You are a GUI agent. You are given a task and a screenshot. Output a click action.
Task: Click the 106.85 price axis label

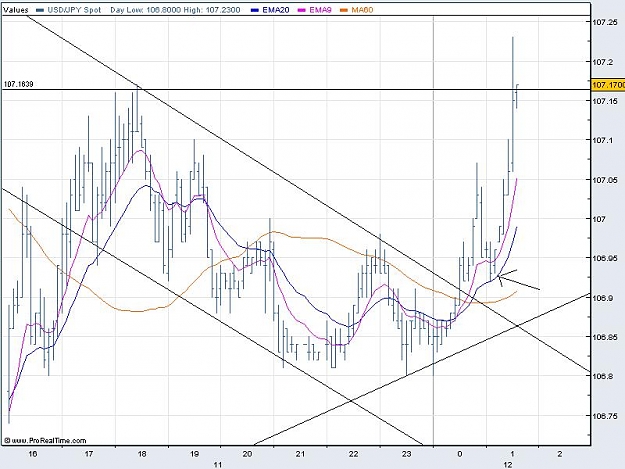[x=605, y=337]
